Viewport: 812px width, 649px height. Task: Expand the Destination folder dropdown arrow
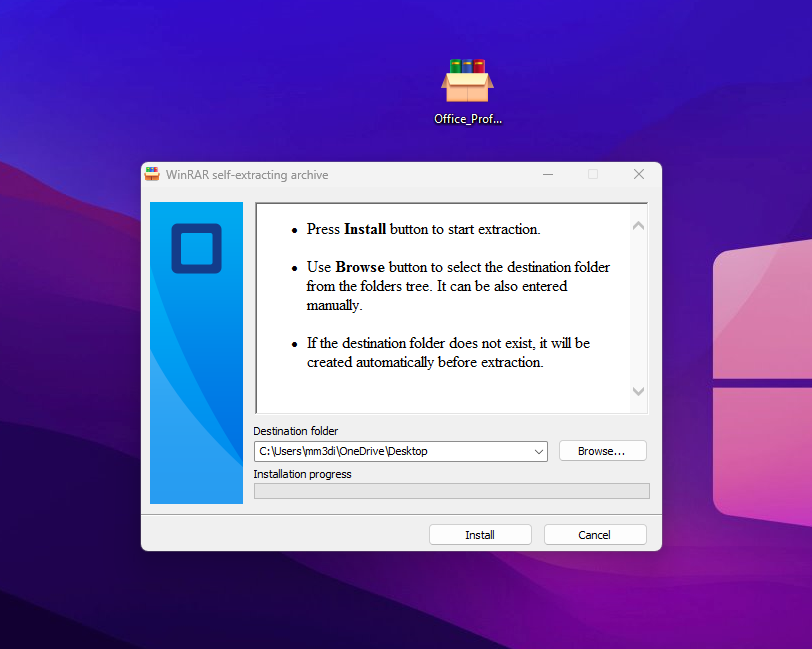pyautogui.click(x=539, y=452)
